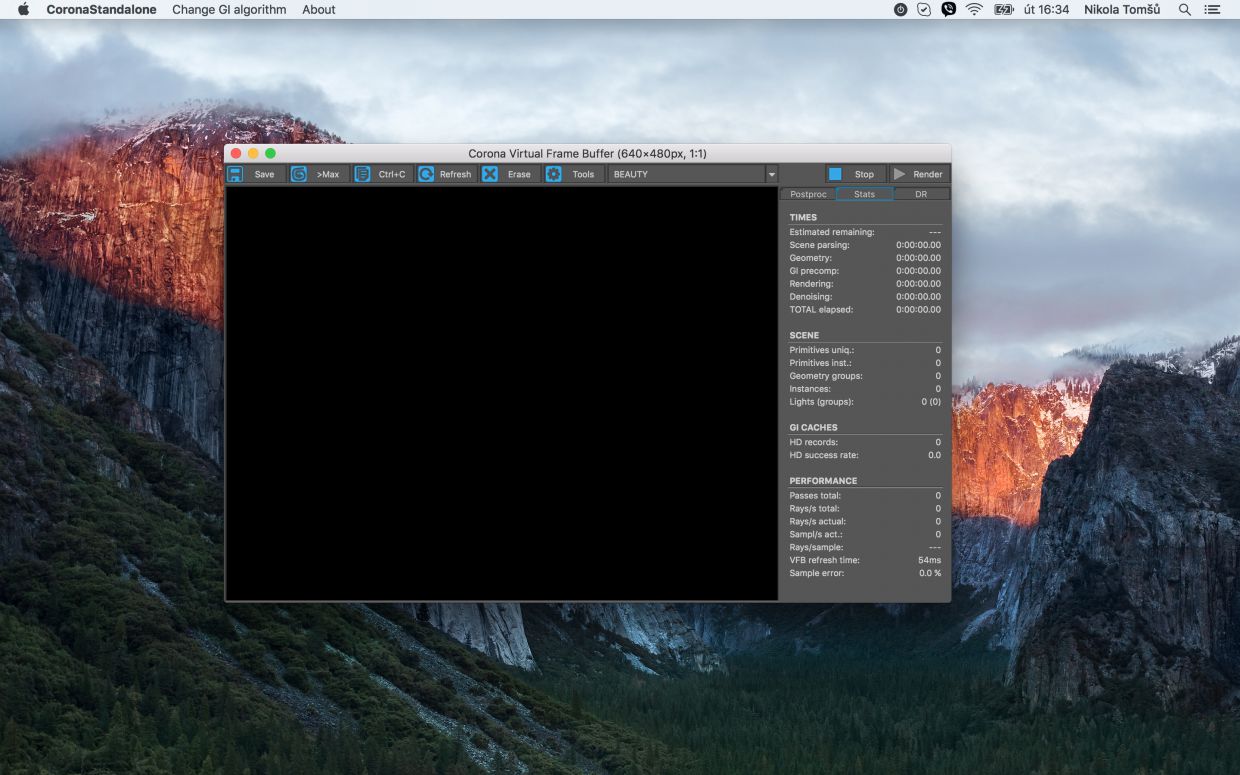The height and width of the screenshot is (775, 1240).
Task: Minimize the frame buffer window
Action: 253,153
